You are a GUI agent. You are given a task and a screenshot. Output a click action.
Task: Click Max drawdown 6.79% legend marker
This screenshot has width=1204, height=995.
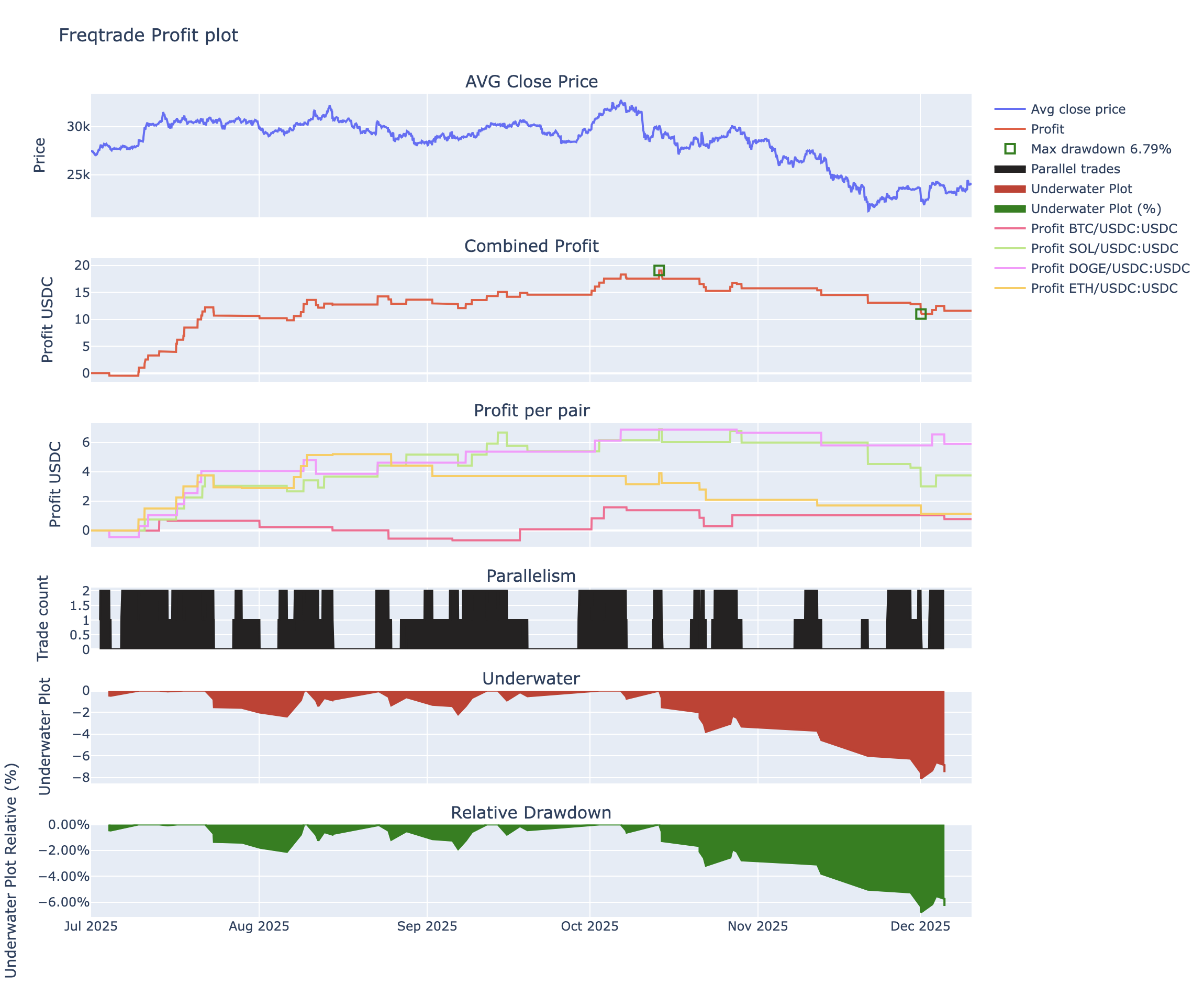click(1010, 149)
